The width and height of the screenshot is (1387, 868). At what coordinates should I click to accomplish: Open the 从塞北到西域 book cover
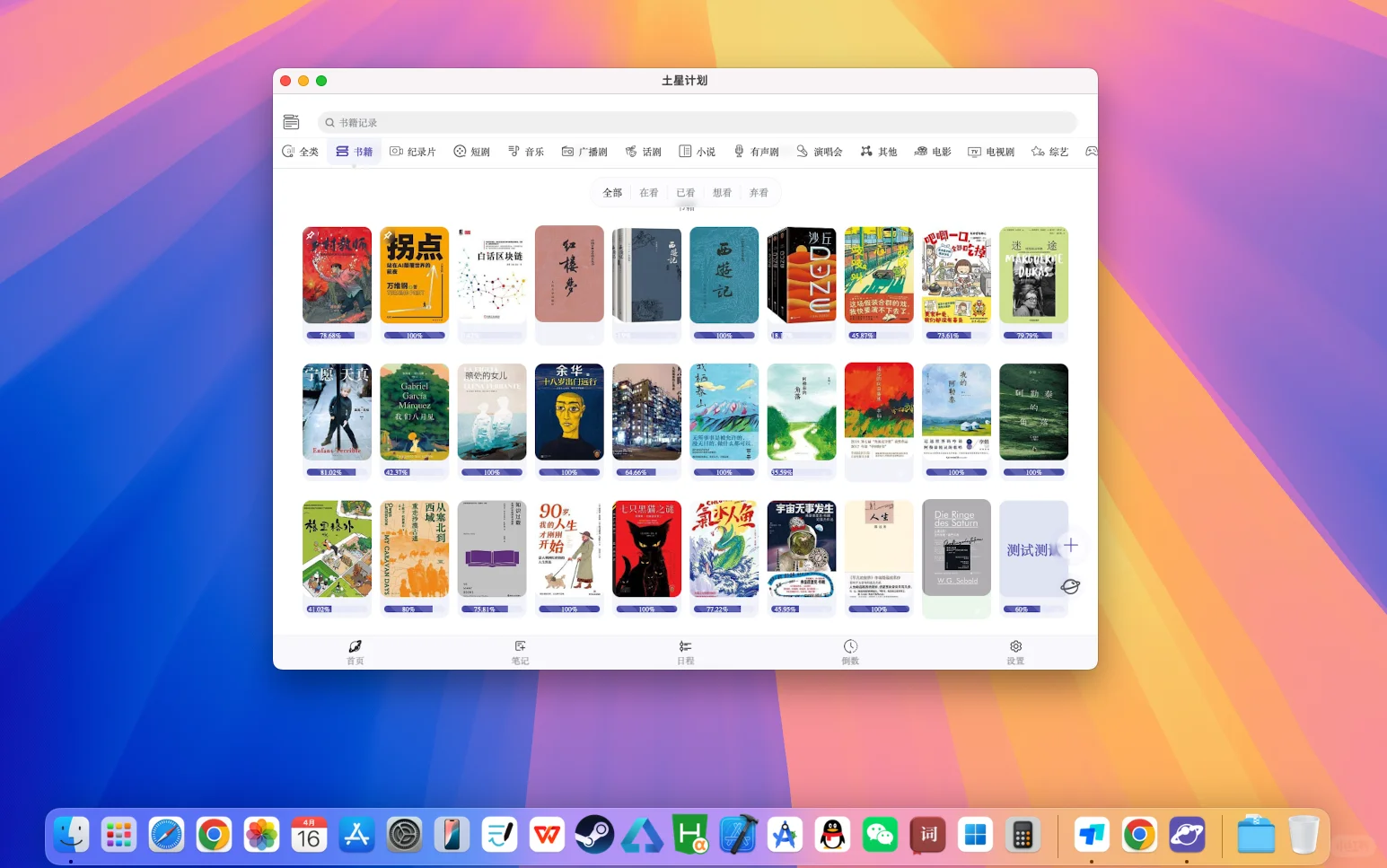pos(415,548)
